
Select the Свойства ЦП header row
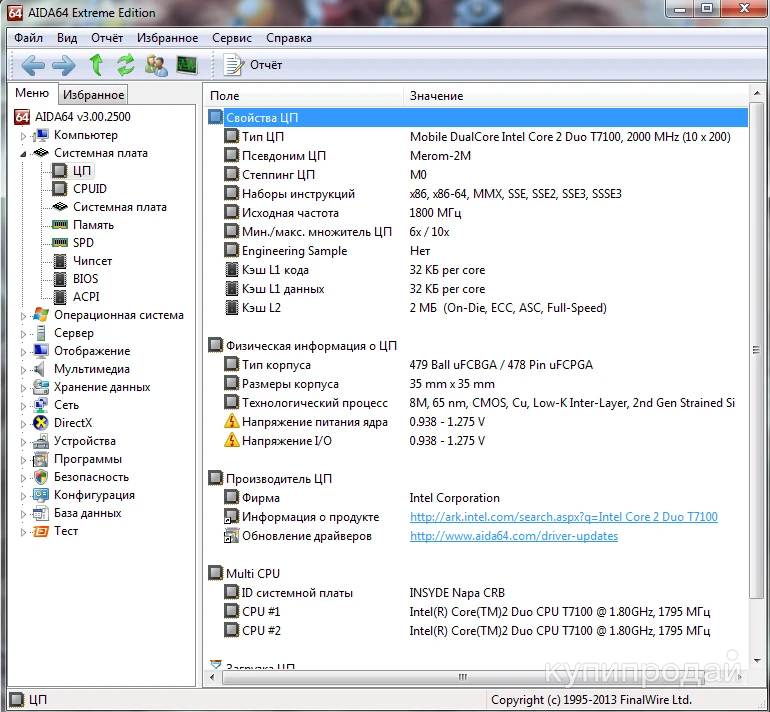pyautogui.click(x=262, y=118)
